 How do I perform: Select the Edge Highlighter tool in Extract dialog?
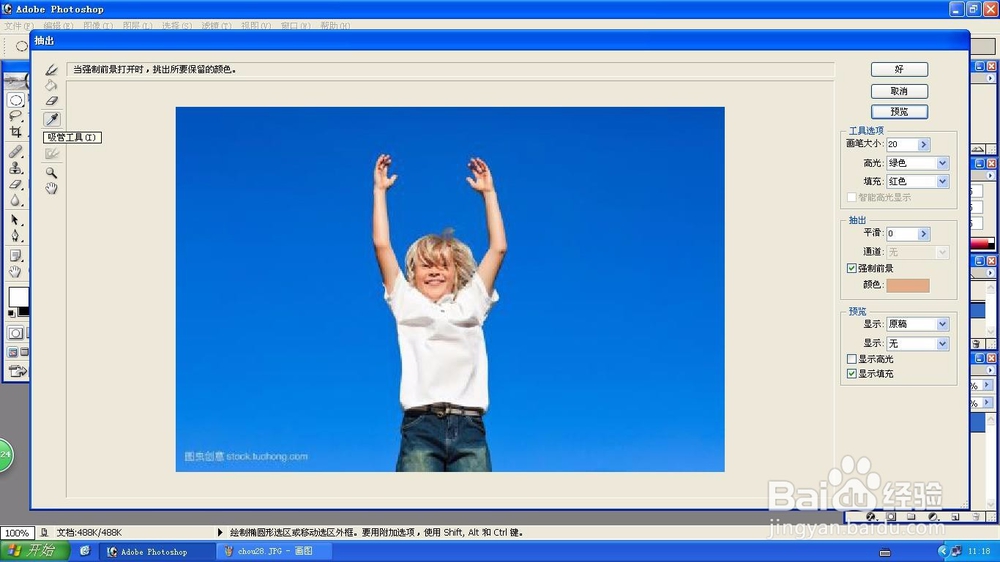pyautogui.click(x=52, y=70)
